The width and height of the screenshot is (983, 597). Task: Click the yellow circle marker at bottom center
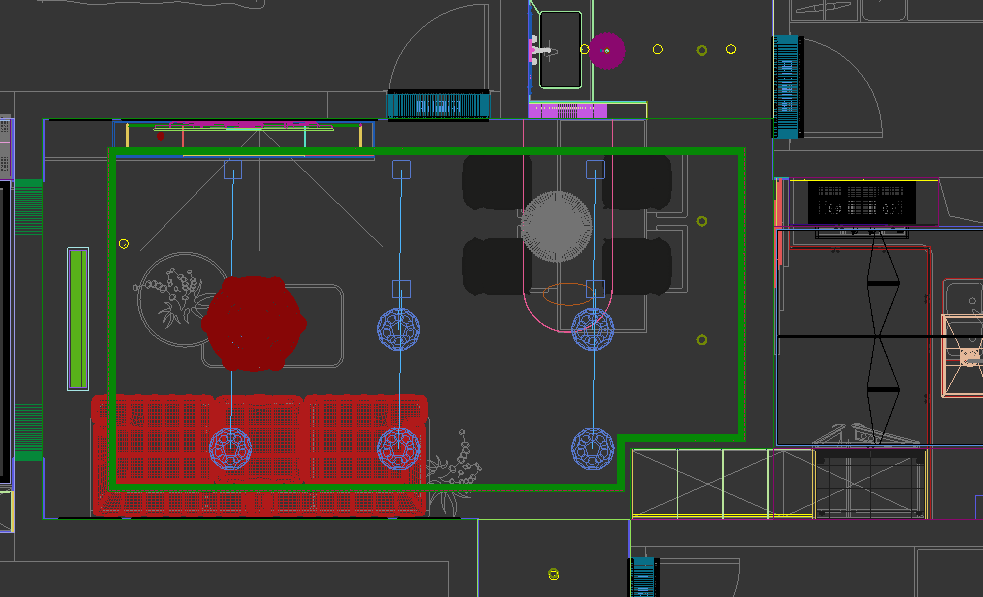(554, 574)
